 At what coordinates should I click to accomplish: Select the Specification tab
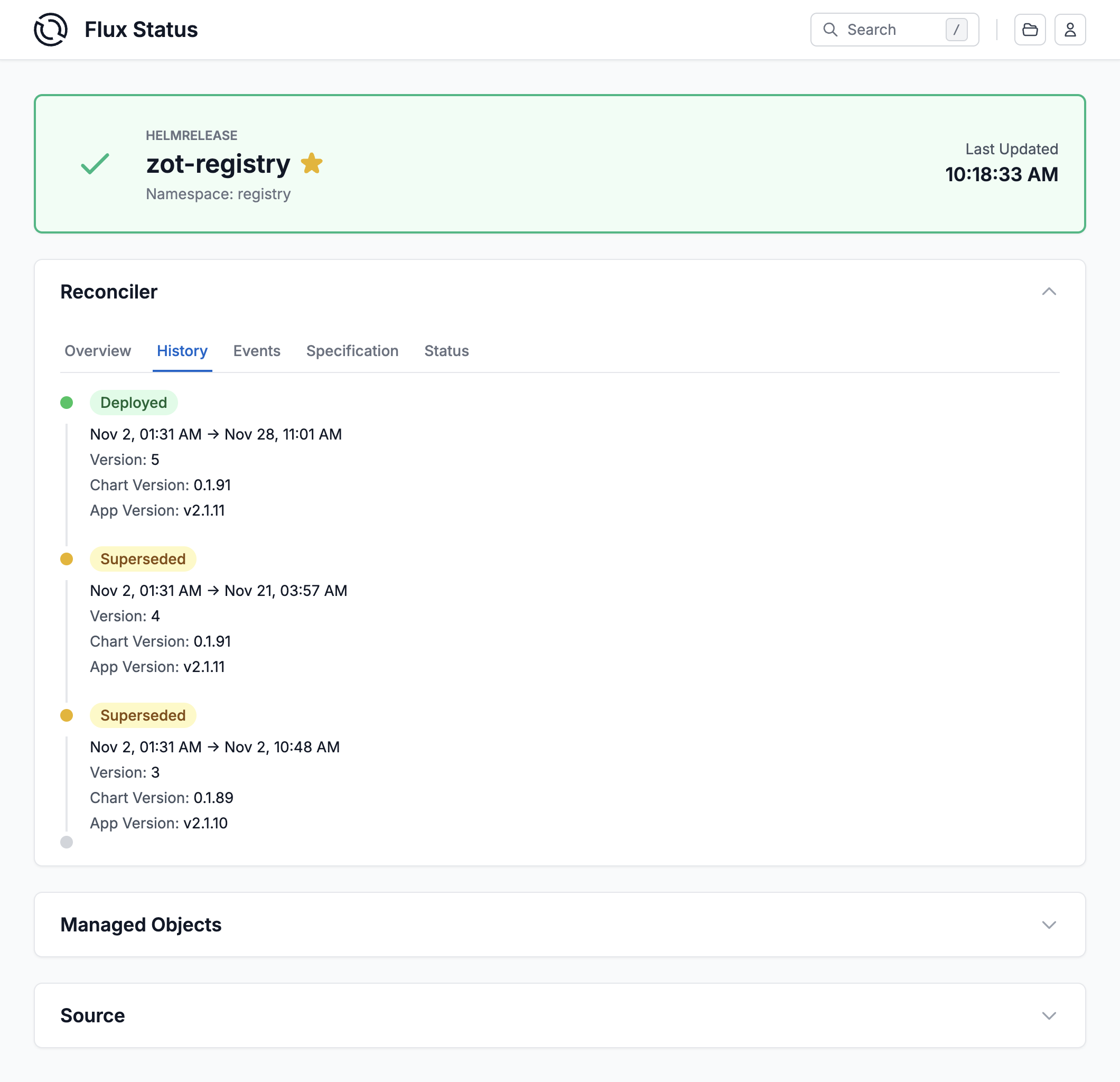coord(352,350)
